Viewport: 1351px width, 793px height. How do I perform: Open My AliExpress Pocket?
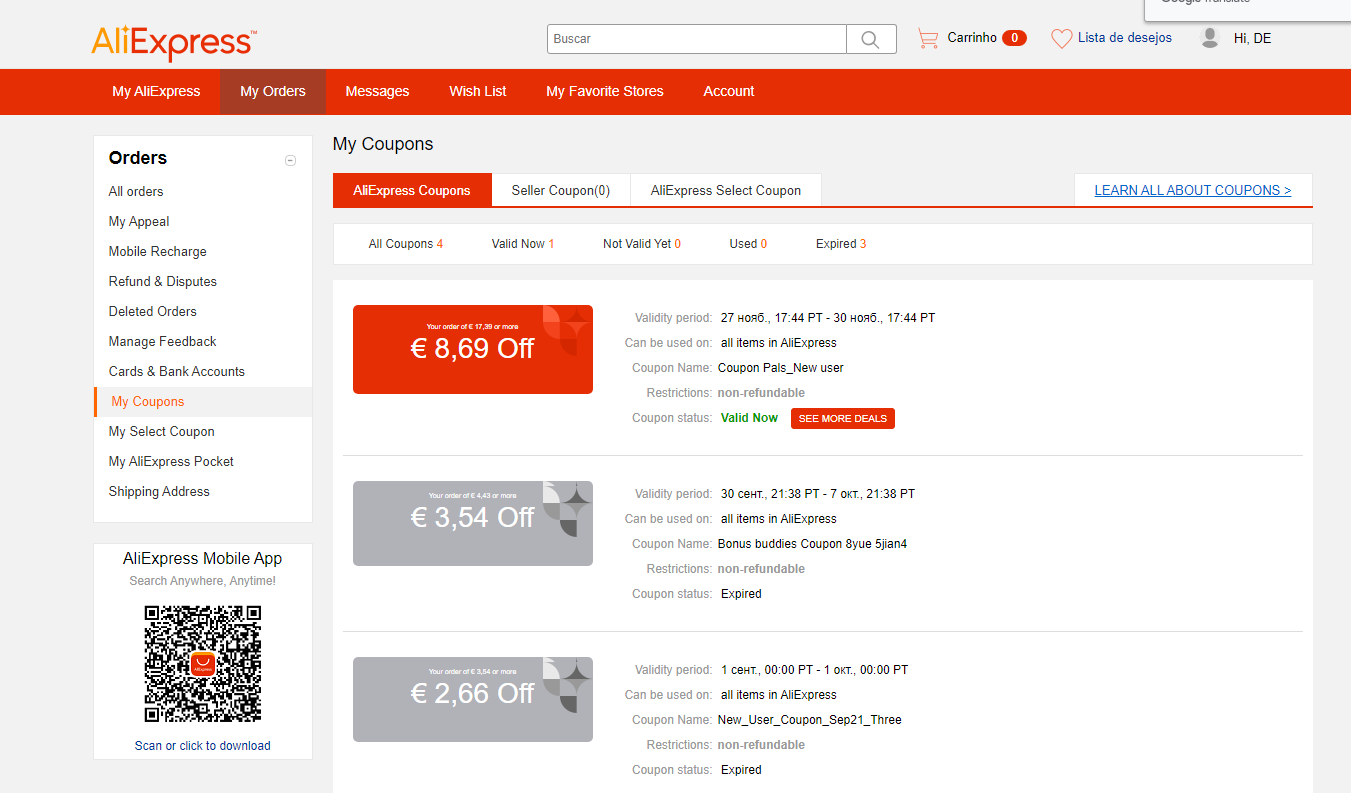171,461
